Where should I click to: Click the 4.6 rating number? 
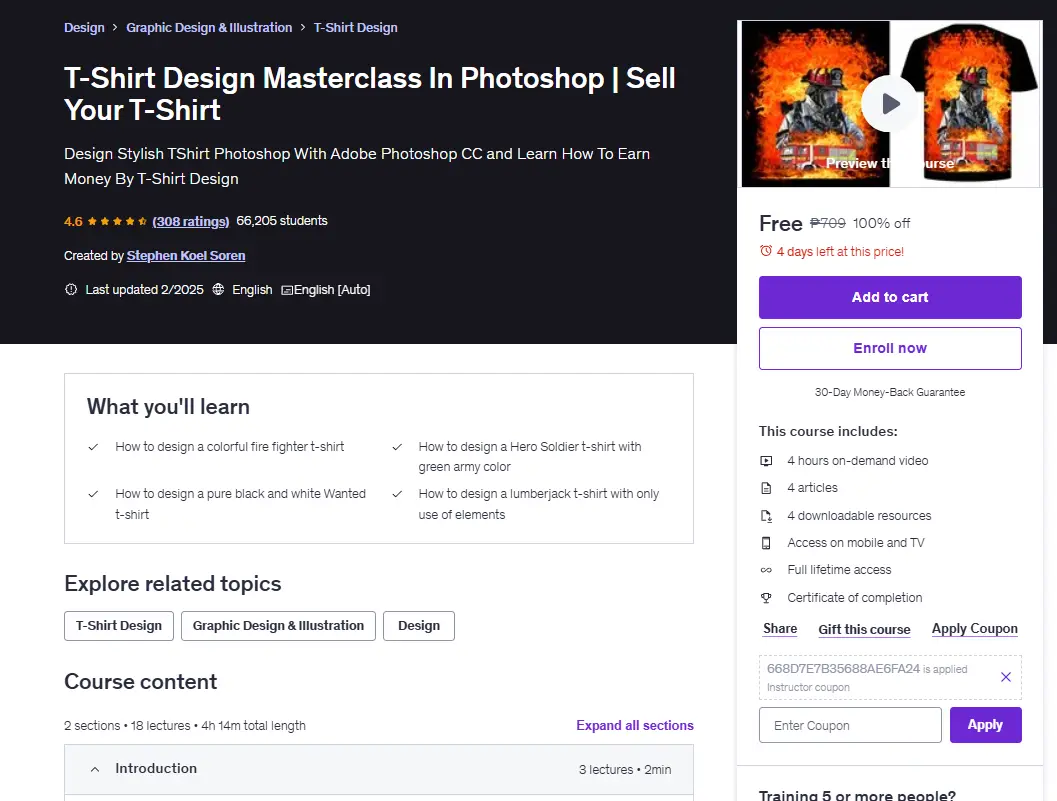[x=73, y=221]
